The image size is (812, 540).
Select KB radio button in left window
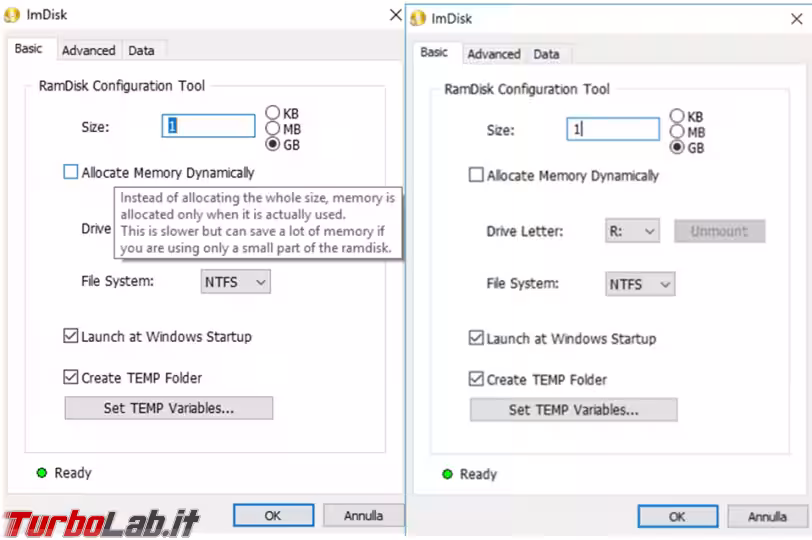click(272, 113)
